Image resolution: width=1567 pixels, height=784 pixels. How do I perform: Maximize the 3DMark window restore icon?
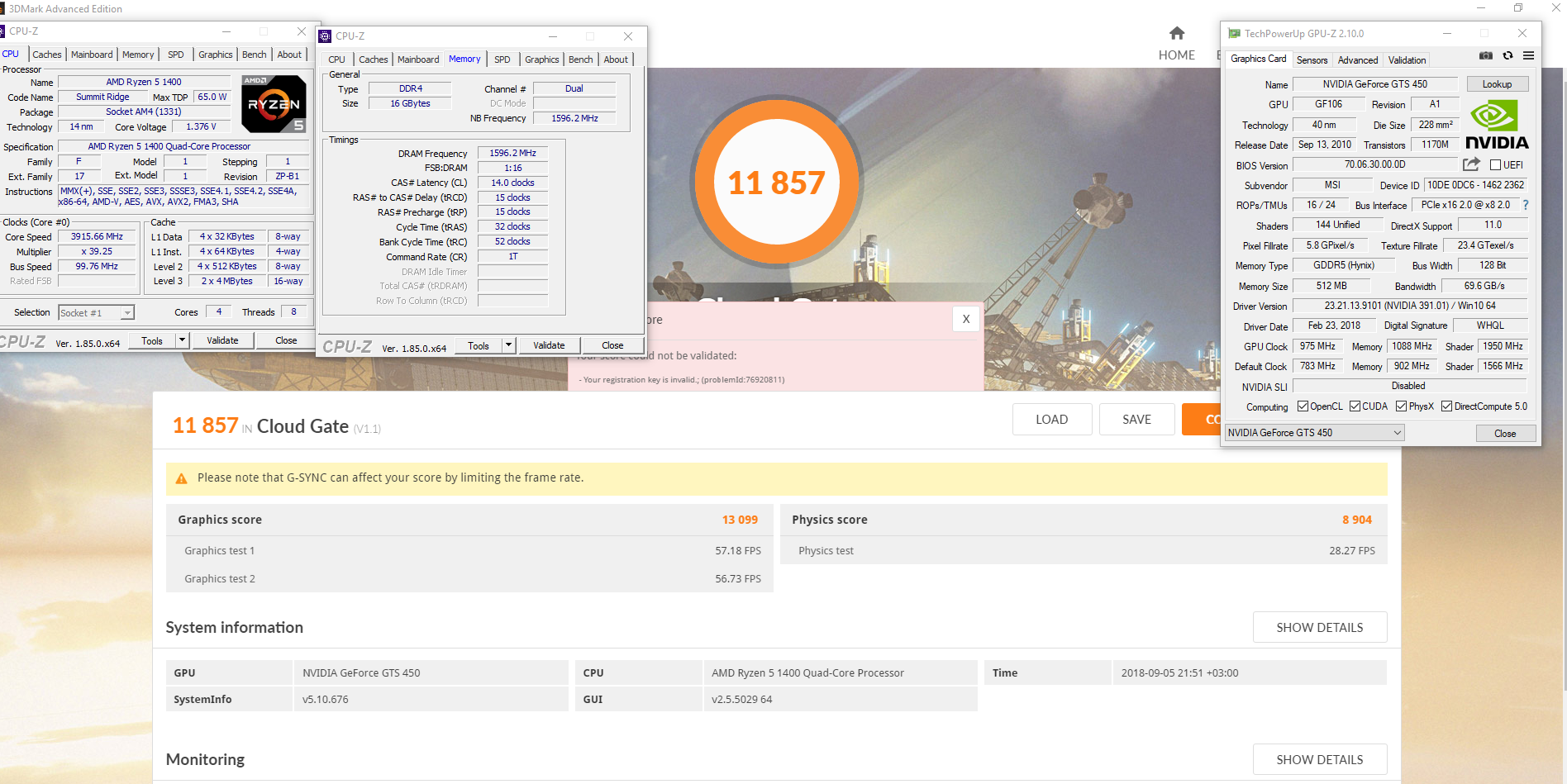click(1518, 8)
